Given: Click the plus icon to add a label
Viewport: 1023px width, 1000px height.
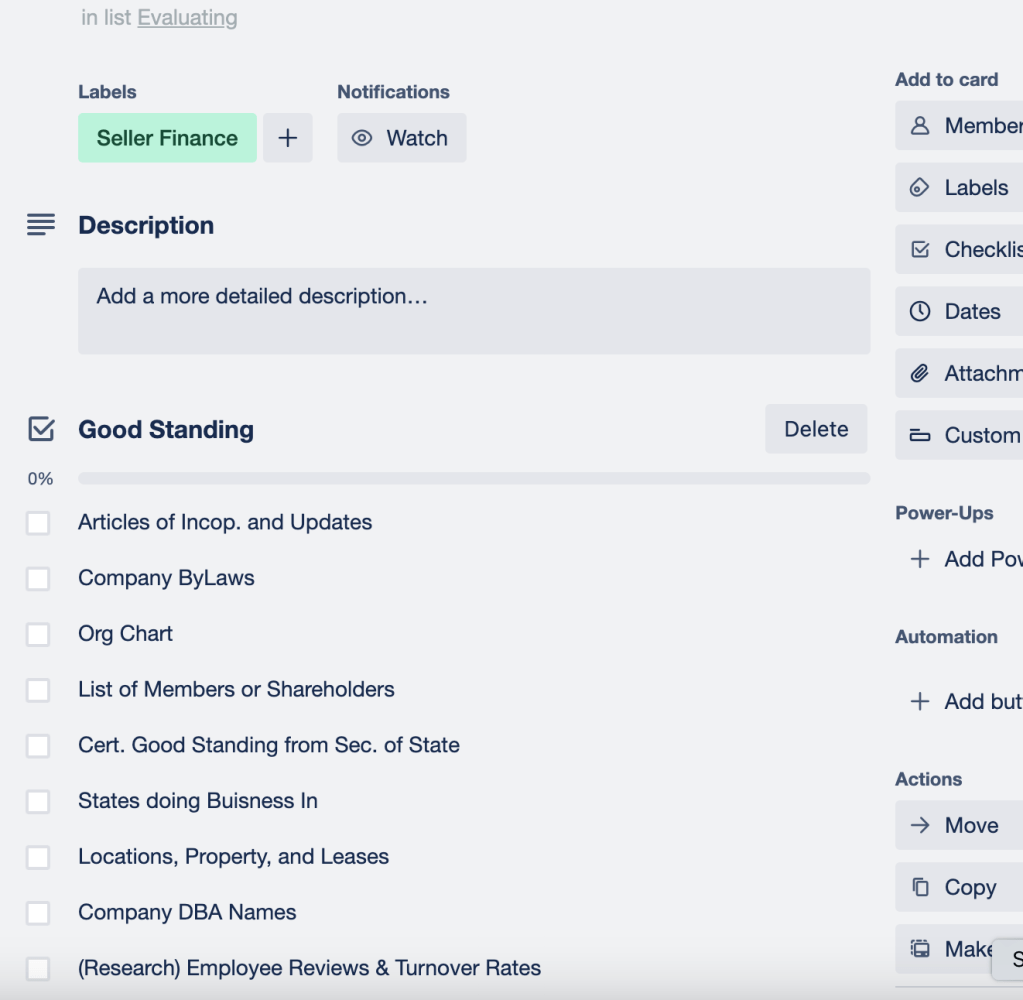Looking at the screenshot, I should [288, 138].
